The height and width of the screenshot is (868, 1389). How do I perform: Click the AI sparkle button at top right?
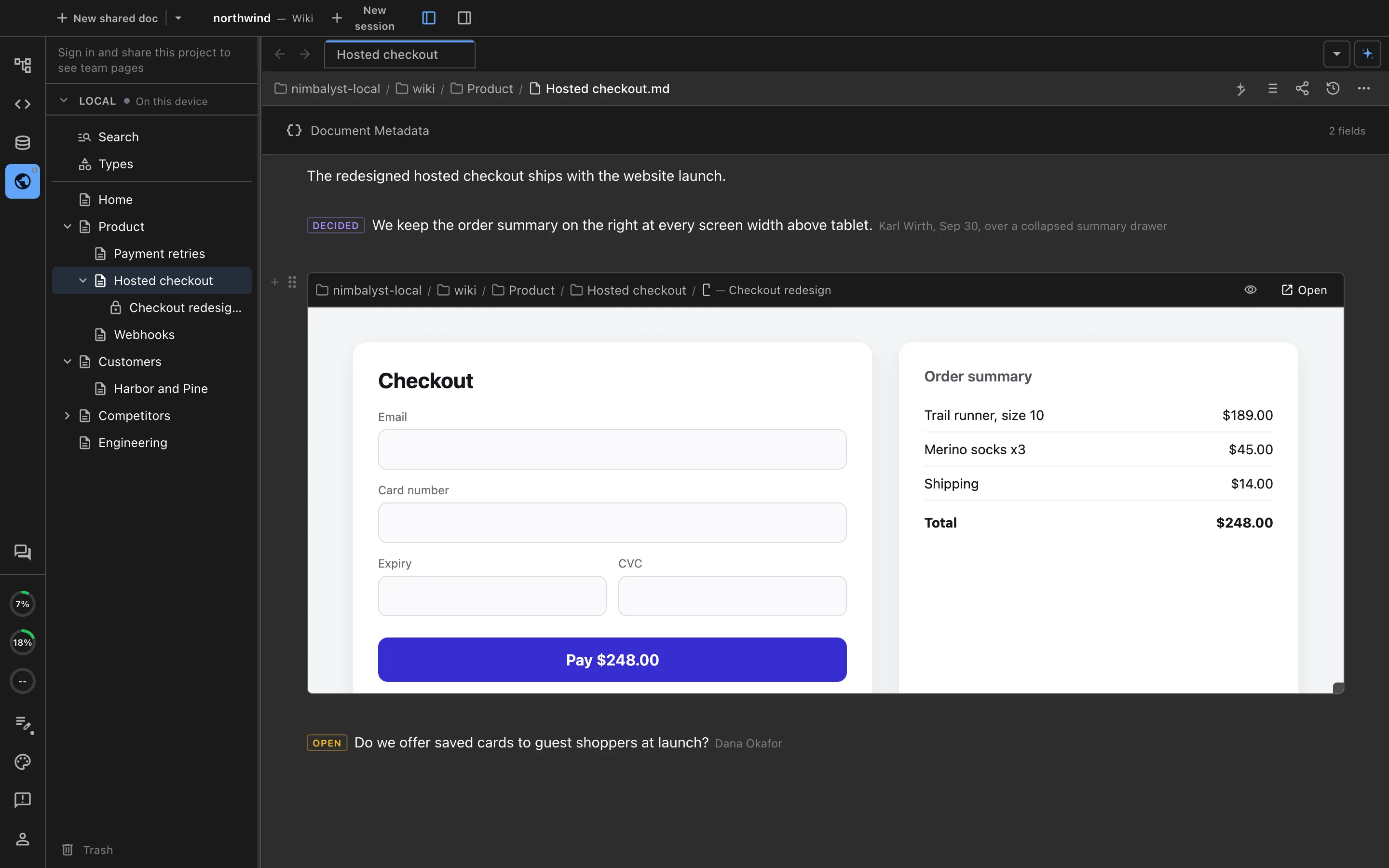click(1367, 54)
